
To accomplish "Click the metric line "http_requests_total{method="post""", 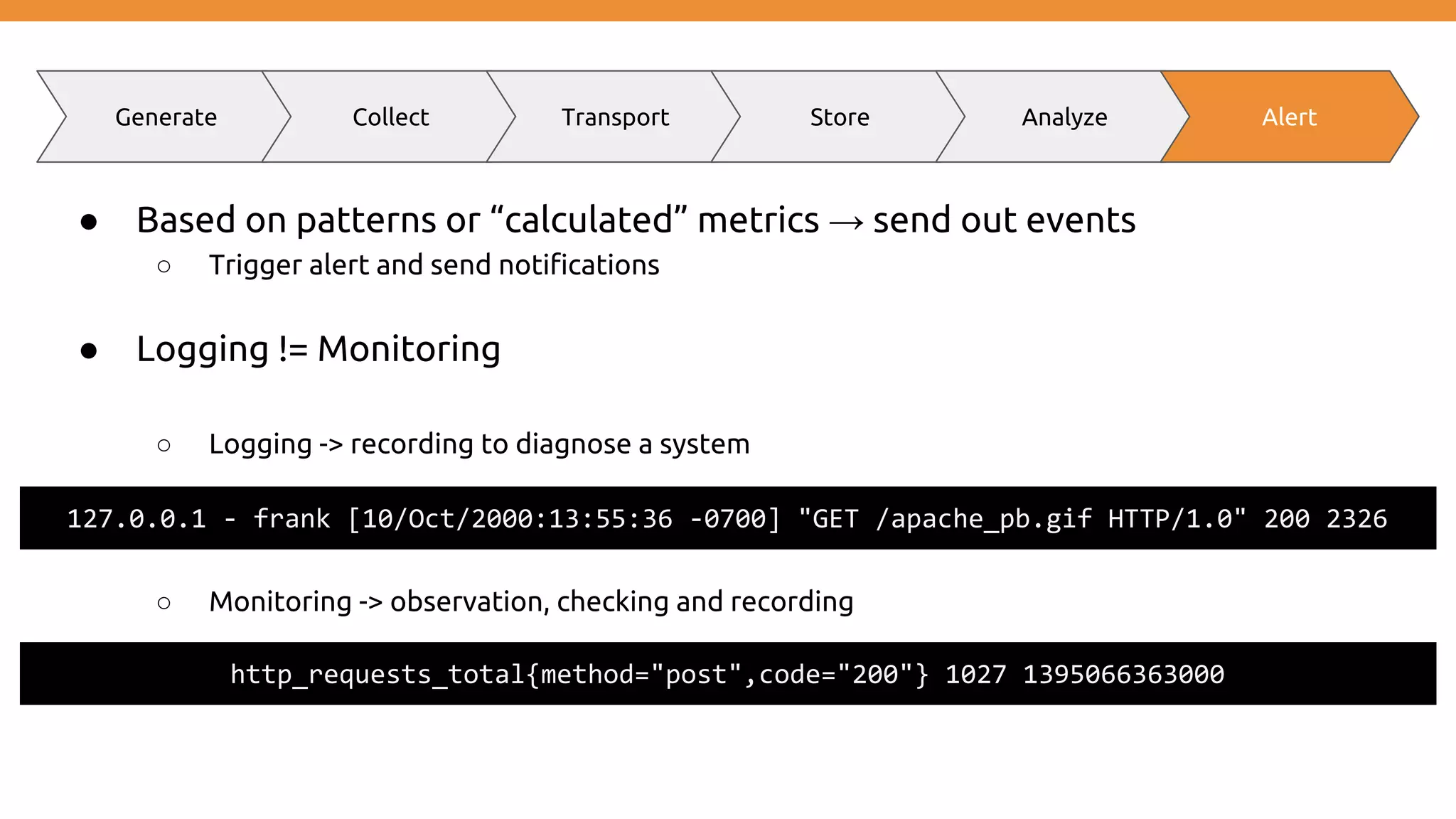I will point(728,674).
